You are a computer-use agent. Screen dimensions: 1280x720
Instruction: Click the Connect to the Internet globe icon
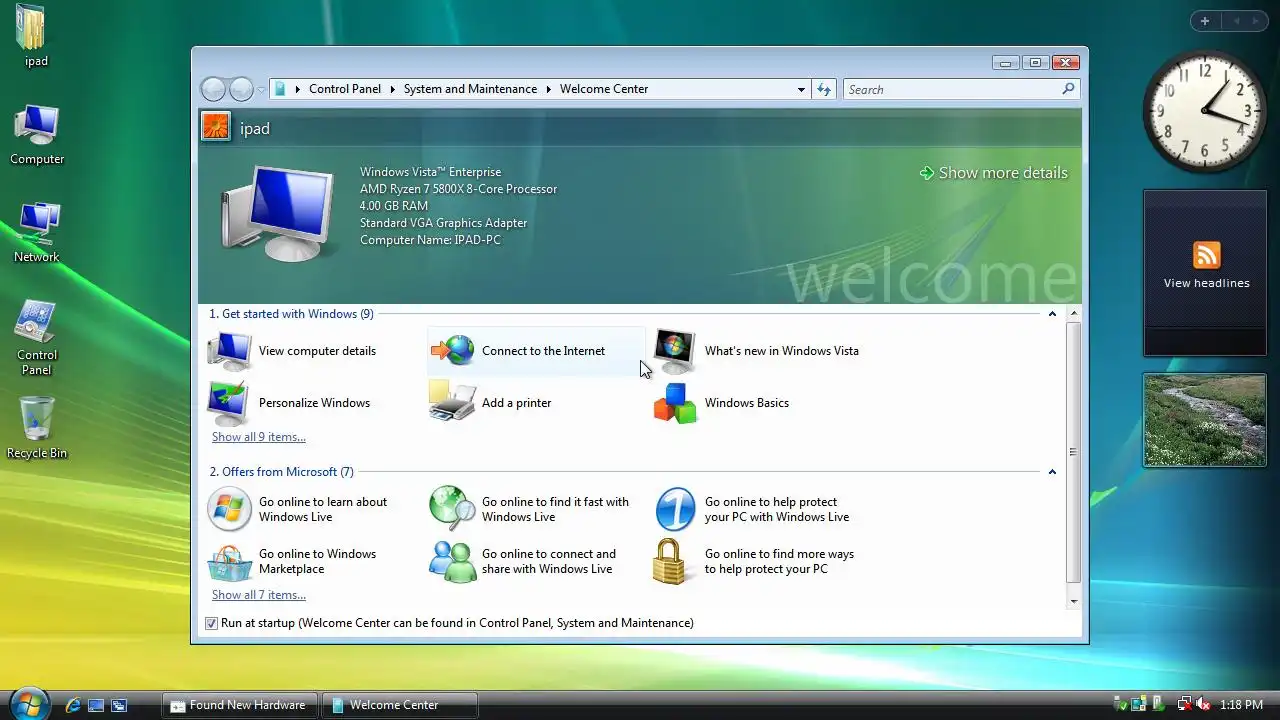click(453, 351)
